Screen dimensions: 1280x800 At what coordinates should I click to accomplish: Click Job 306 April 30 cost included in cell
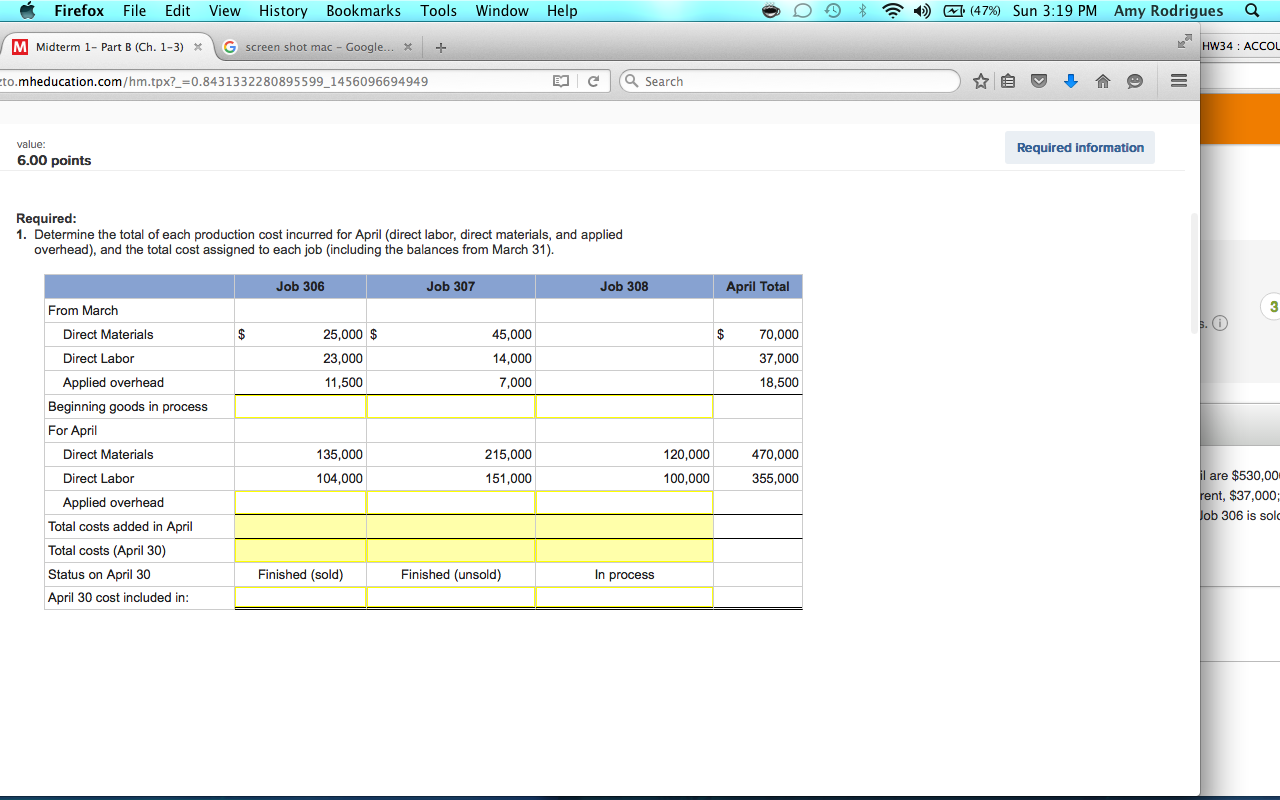tap(301, 597)
